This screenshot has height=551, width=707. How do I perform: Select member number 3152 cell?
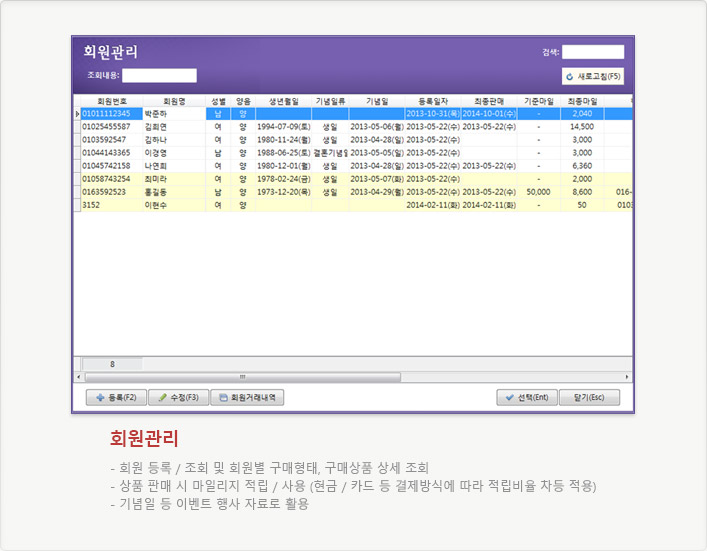tap(112, 205)
